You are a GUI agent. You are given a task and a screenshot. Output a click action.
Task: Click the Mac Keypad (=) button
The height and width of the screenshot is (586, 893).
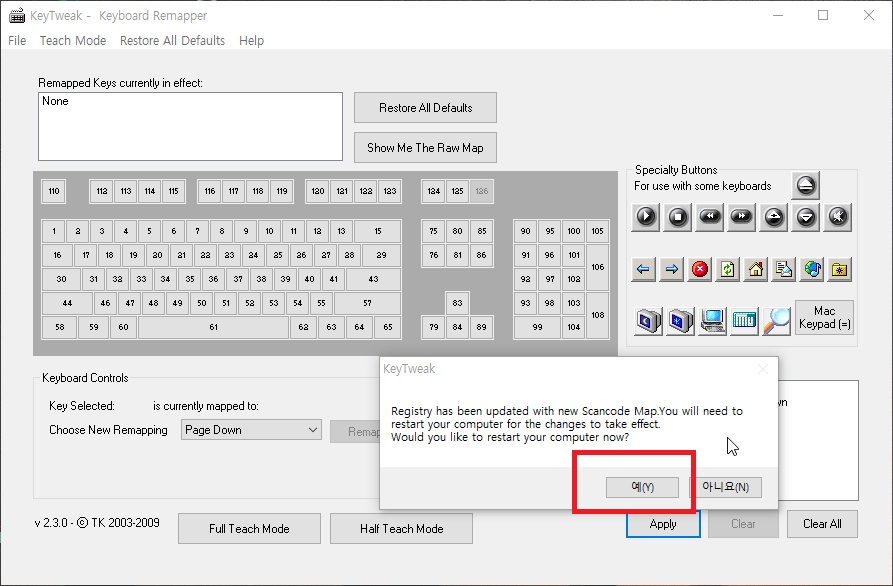824,318
